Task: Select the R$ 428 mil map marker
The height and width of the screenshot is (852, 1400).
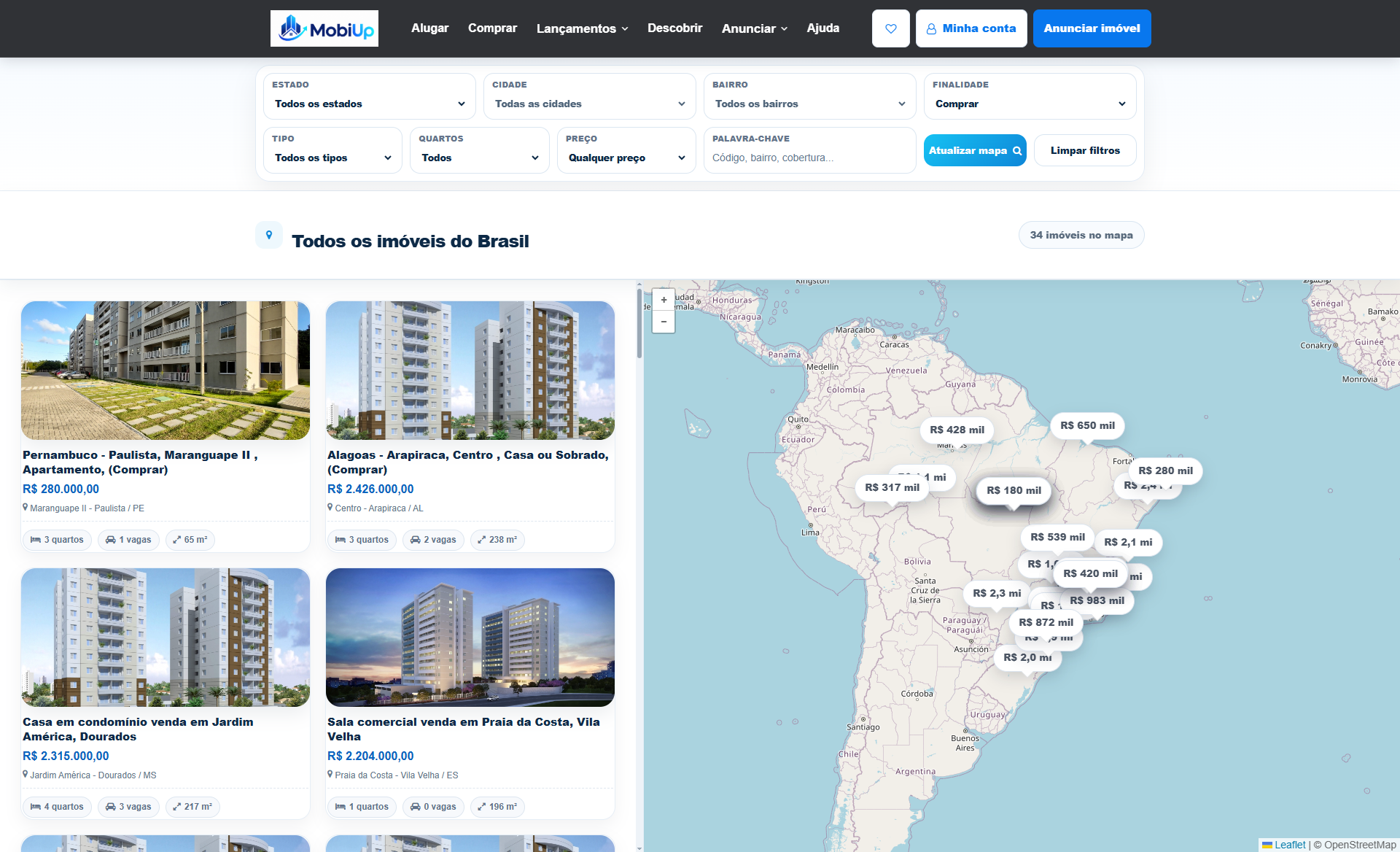Action: coord(957,430)
